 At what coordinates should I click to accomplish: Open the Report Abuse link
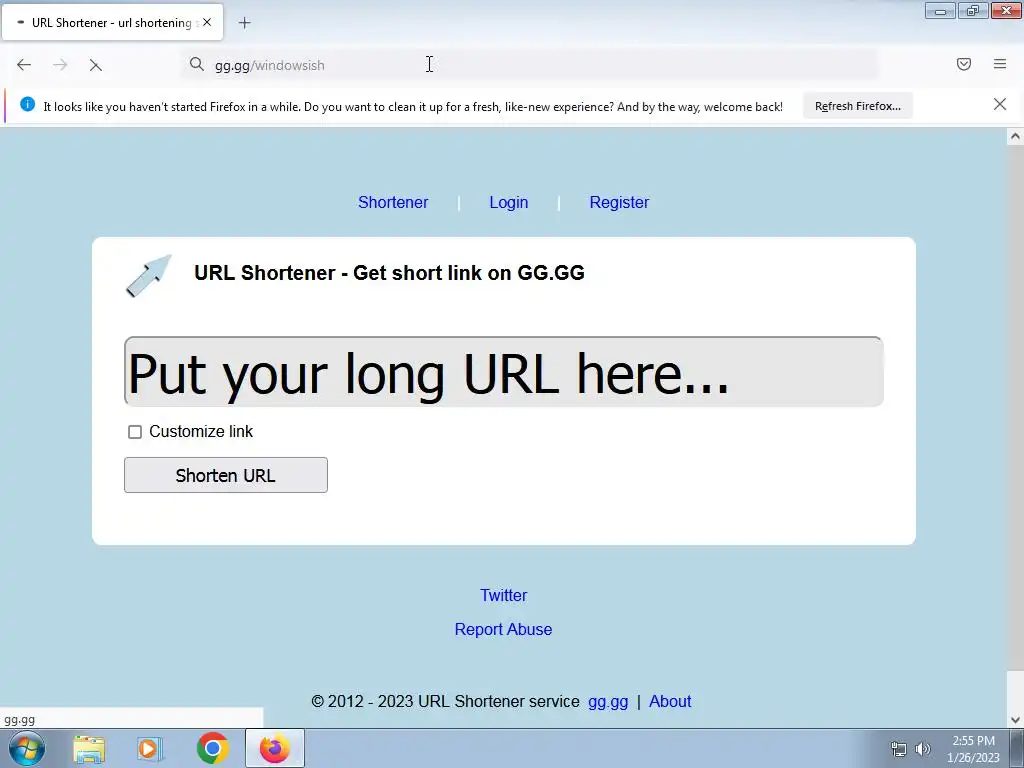click(504, 630)
